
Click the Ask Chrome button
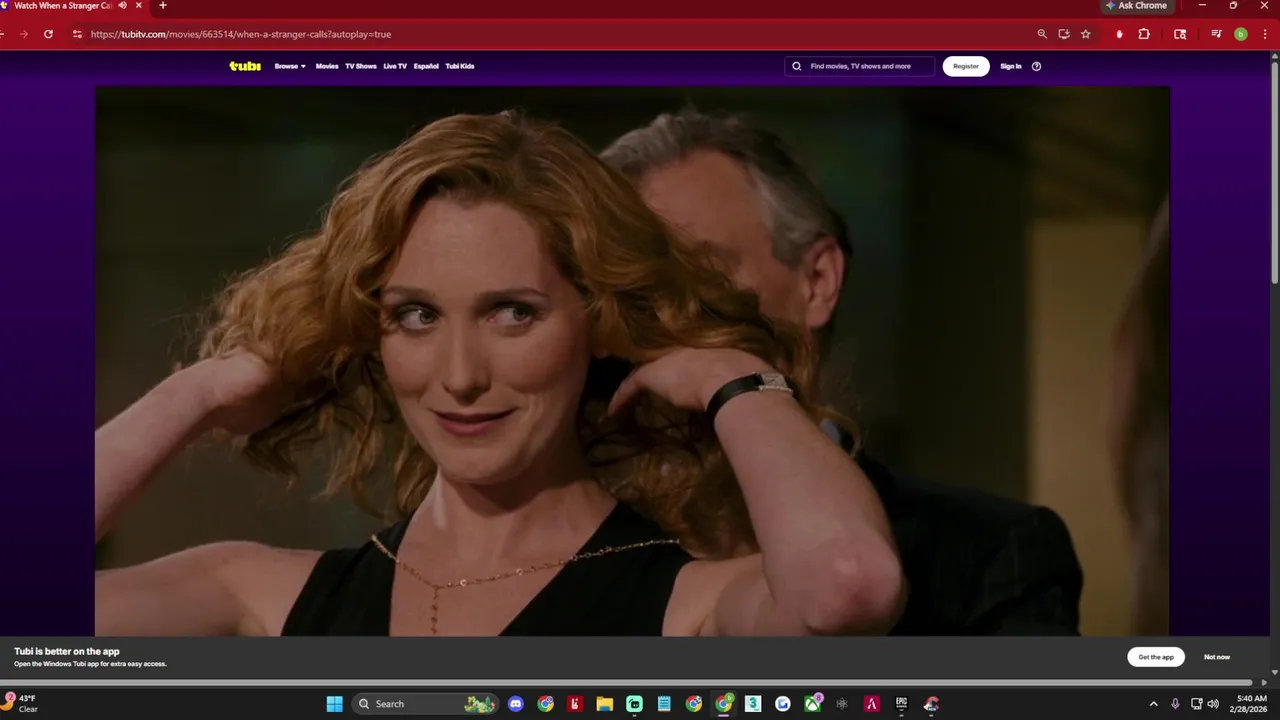coord(1136,6)
